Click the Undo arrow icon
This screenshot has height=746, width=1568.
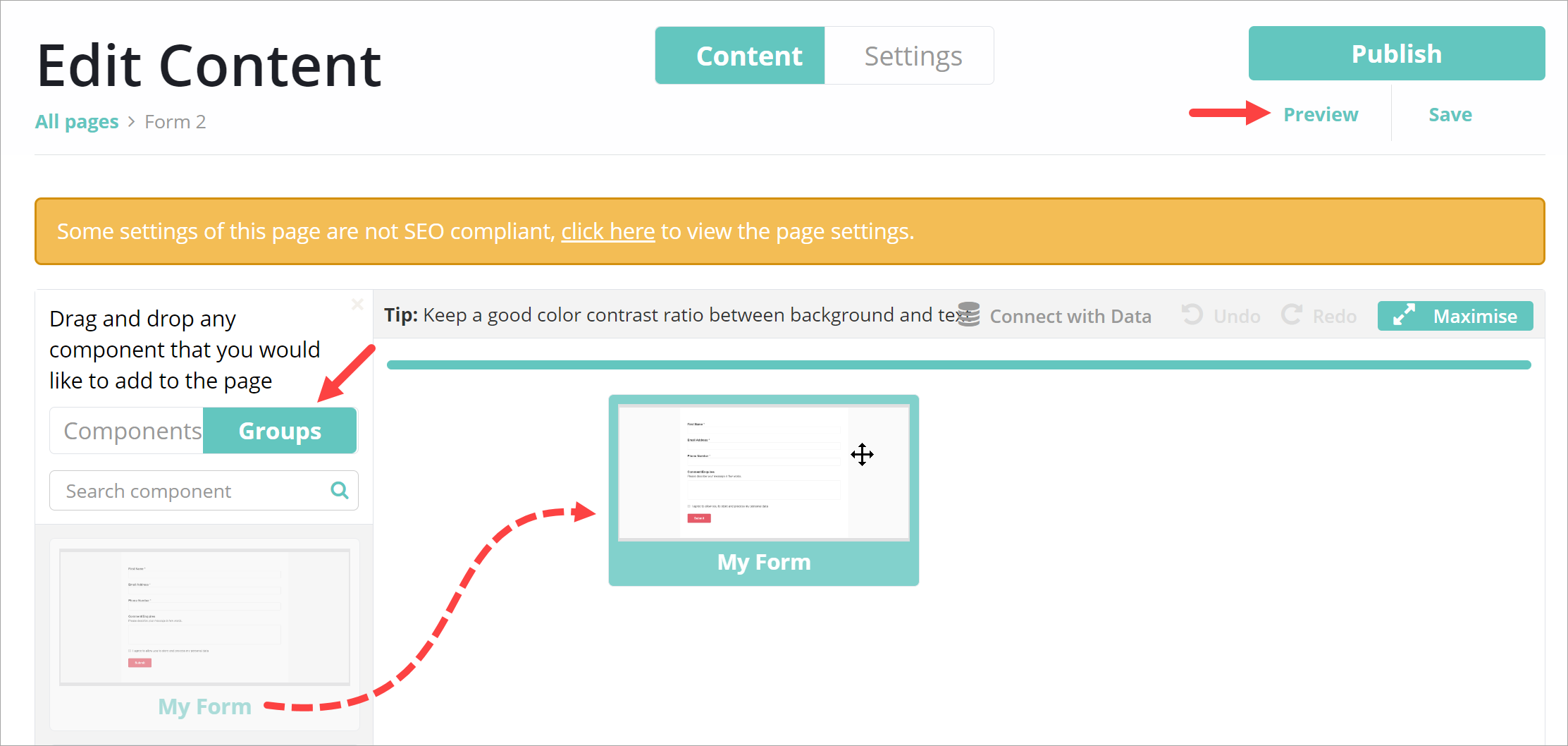(1192, 314)
